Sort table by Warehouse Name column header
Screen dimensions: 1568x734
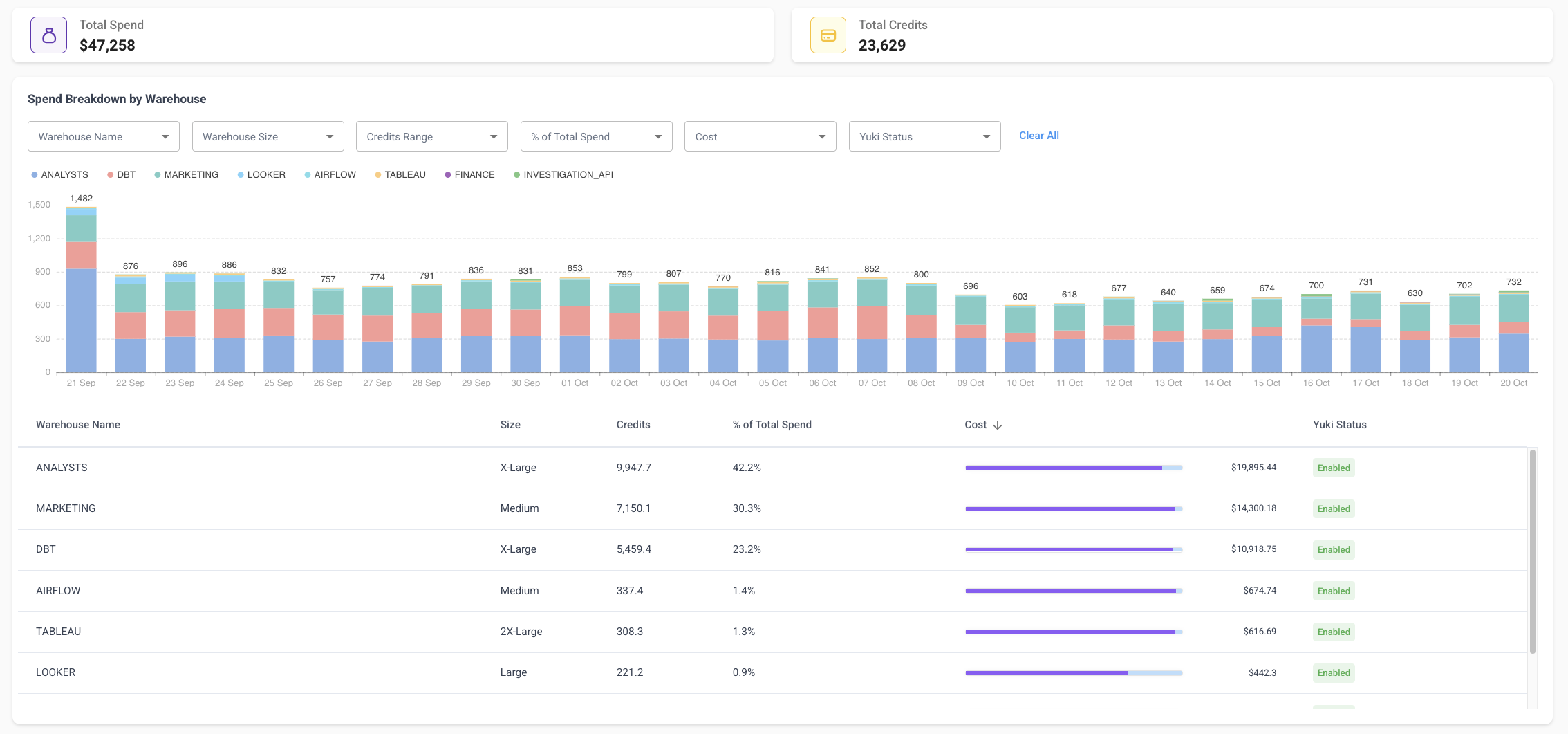click(x=78, y=425)
